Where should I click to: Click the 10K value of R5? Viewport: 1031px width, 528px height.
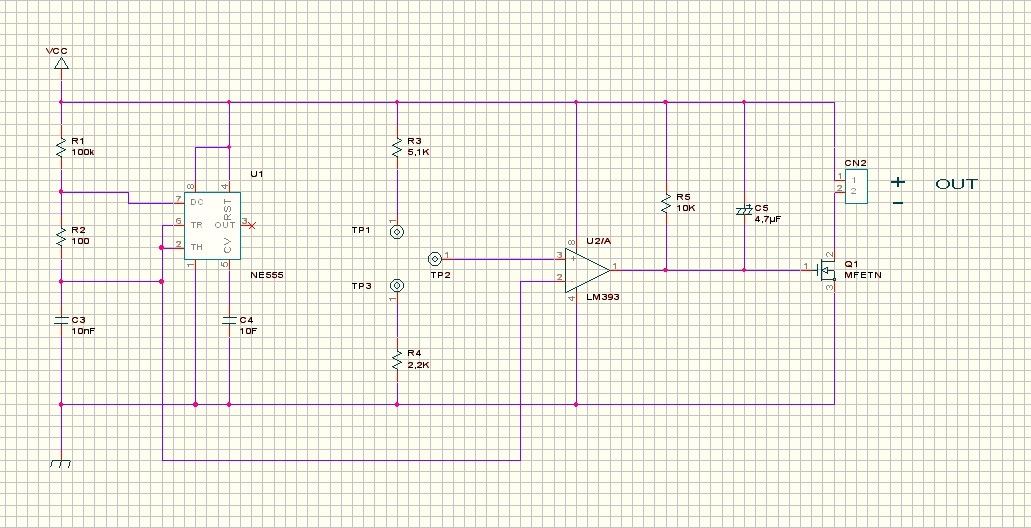(x=685, y=208)
